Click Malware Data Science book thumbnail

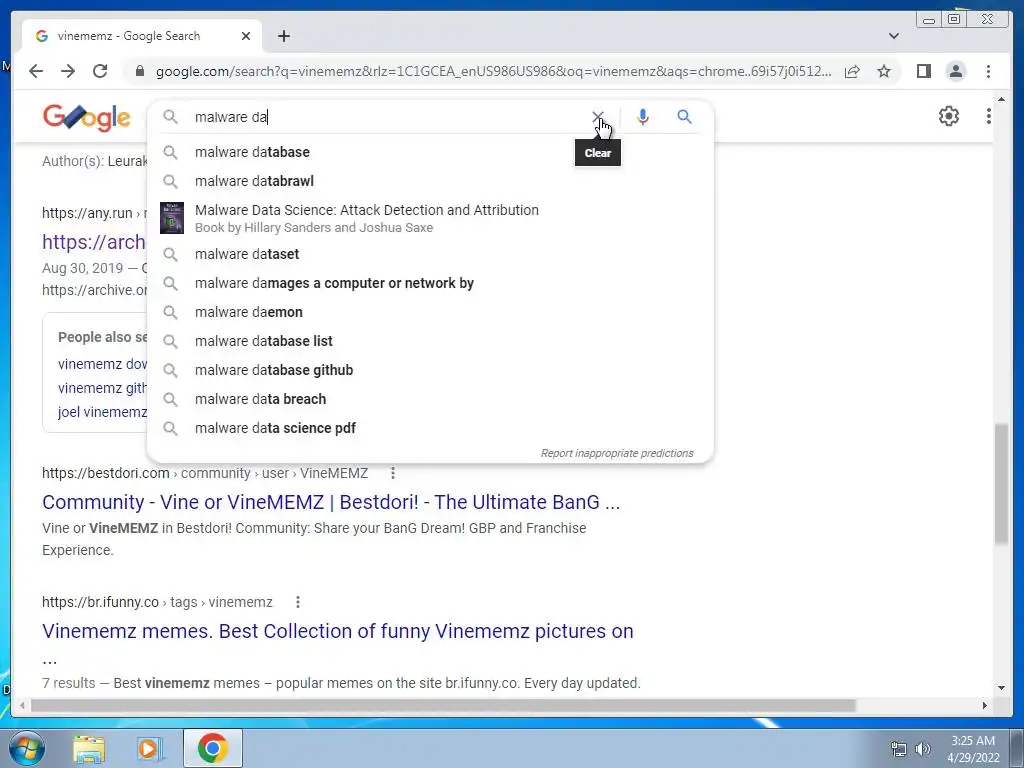[x=172, y=218]
